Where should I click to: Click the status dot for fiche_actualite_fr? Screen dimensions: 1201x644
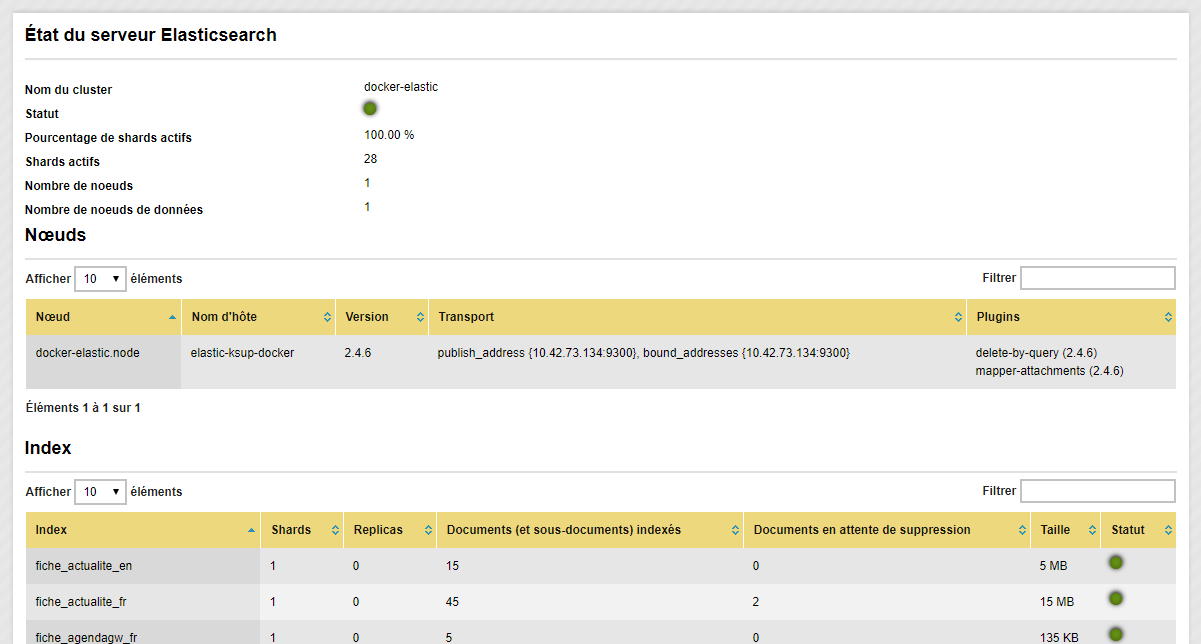click(x=1116, y=598)
